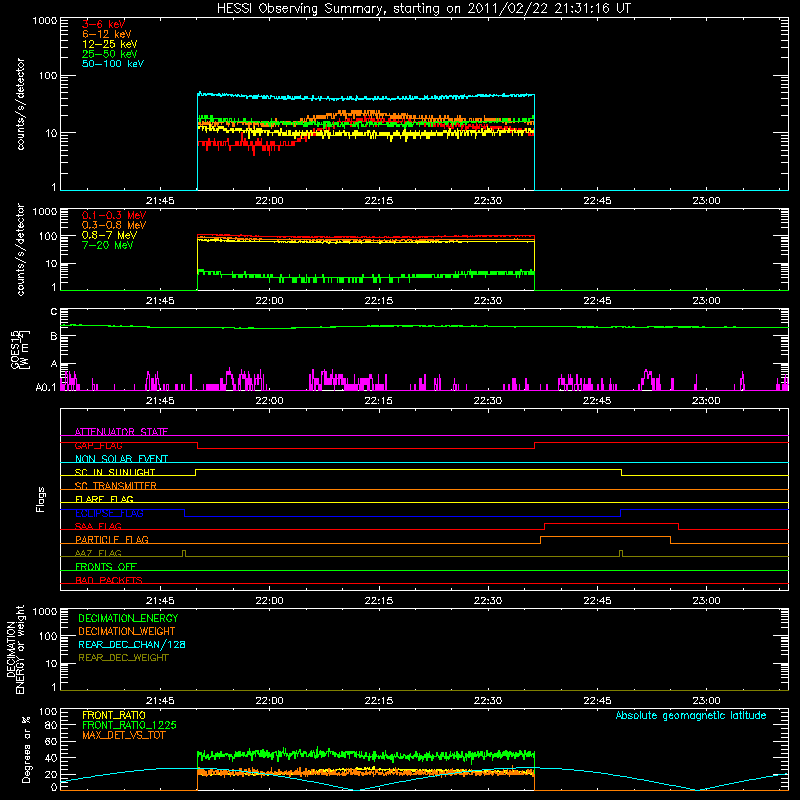Select the ATTENUATOR_STATE flag label
800x800 pixels.
coord(121,432)
